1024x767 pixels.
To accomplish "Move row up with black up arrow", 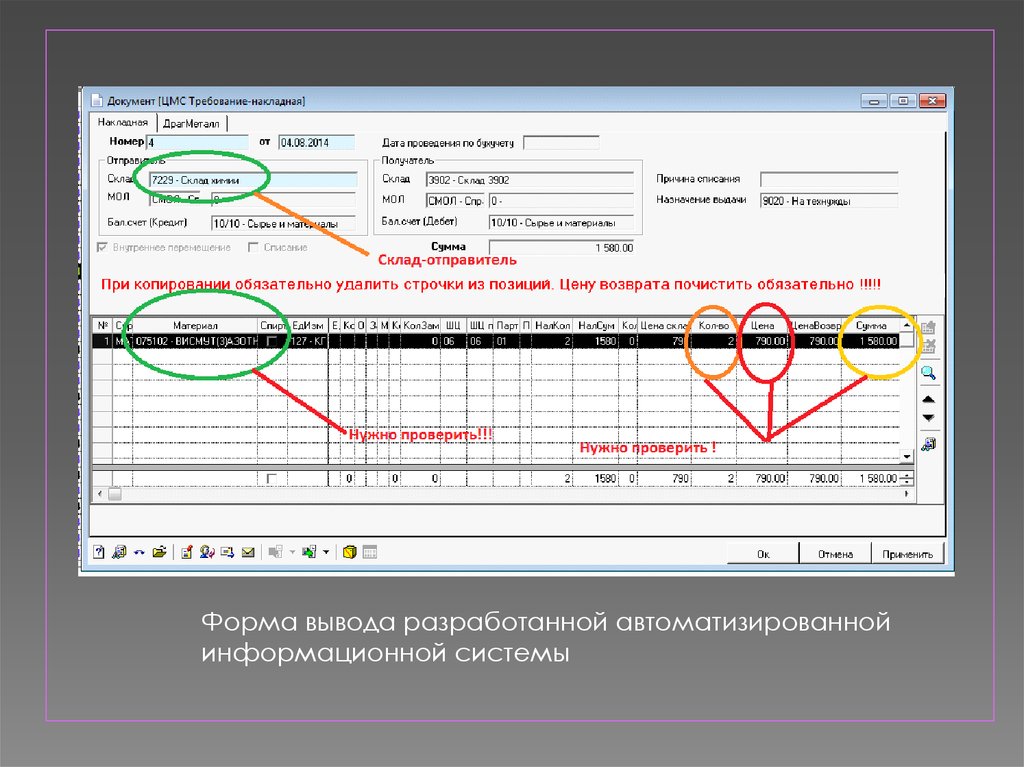I will 928,399.
